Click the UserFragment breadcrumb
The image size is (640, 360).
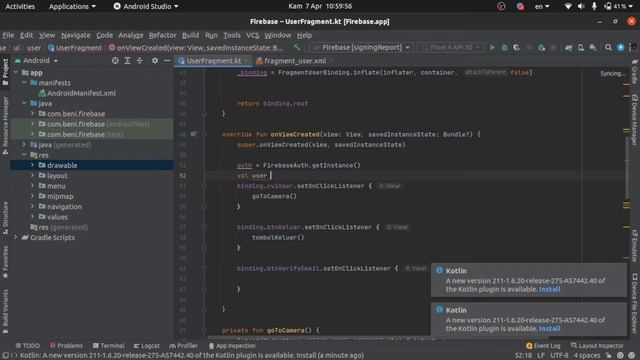[75, 48]
